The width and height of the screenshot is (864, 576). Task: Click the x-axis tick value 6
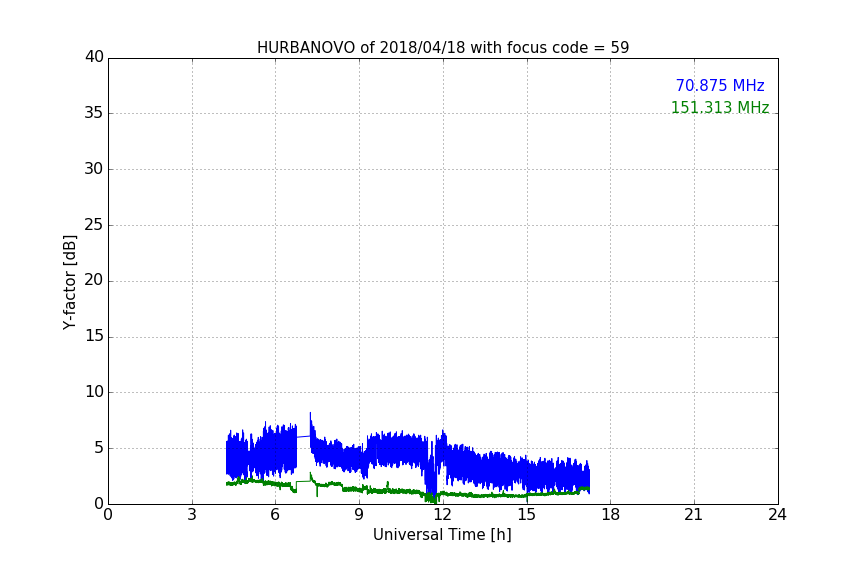pos(276,515)
